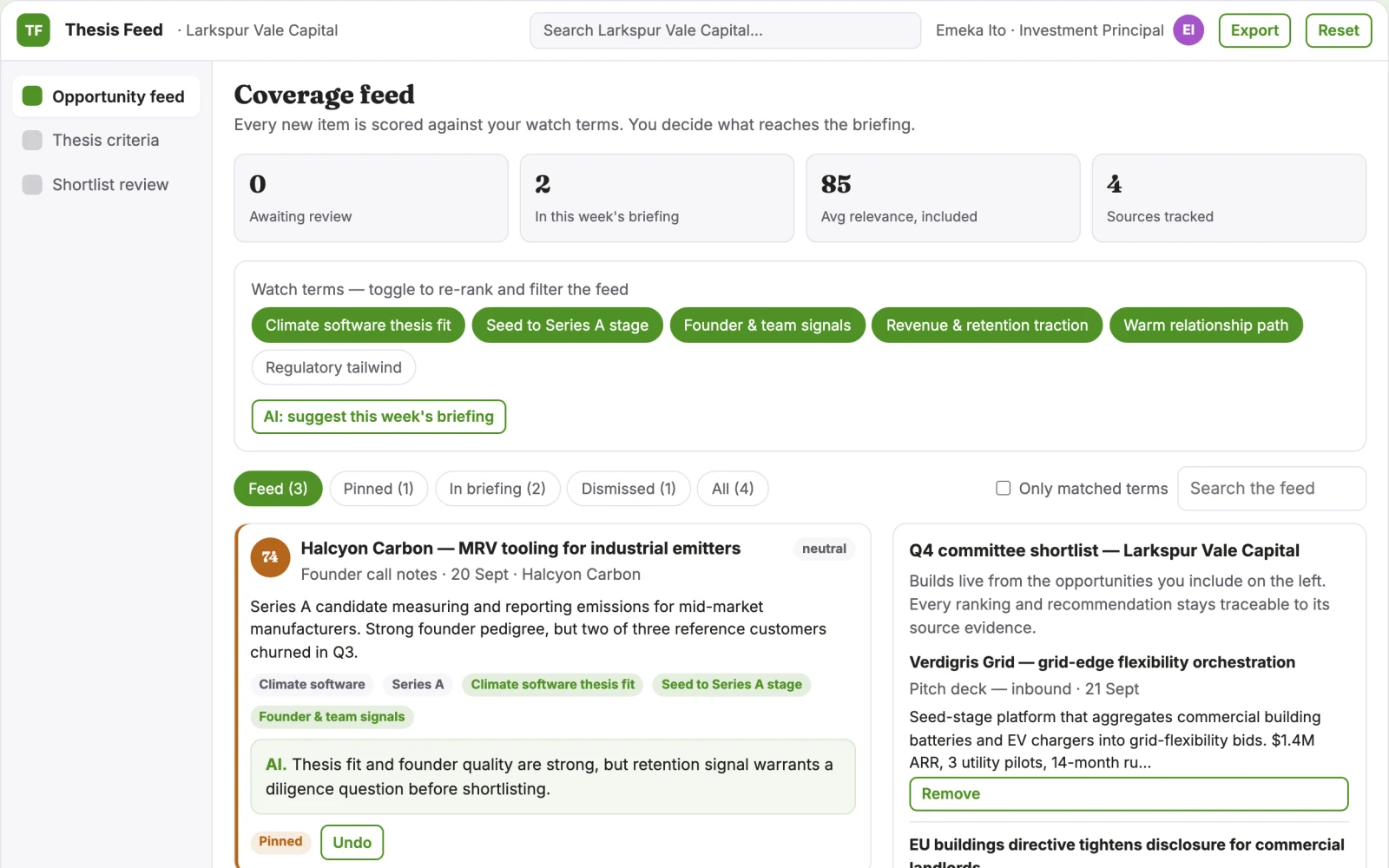Click the Pinned status label
Viewport: 1389px width, 868px height.
(x=280, y=841)
